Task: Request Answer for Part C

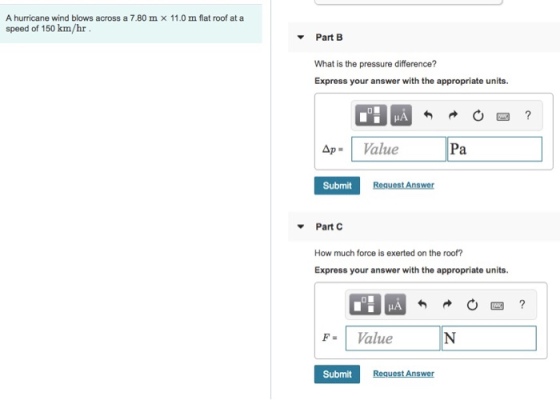Action: [404, 374]
